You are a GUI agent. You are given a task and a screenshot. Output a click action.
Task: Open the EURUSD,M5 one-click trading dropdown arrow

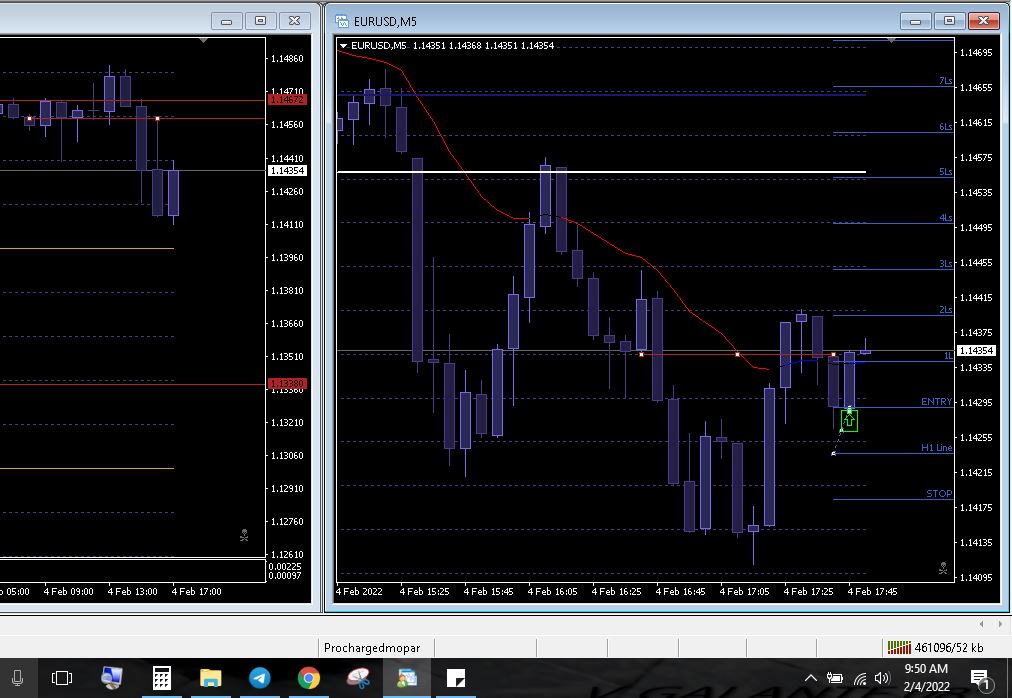click(x=344, y=46)
